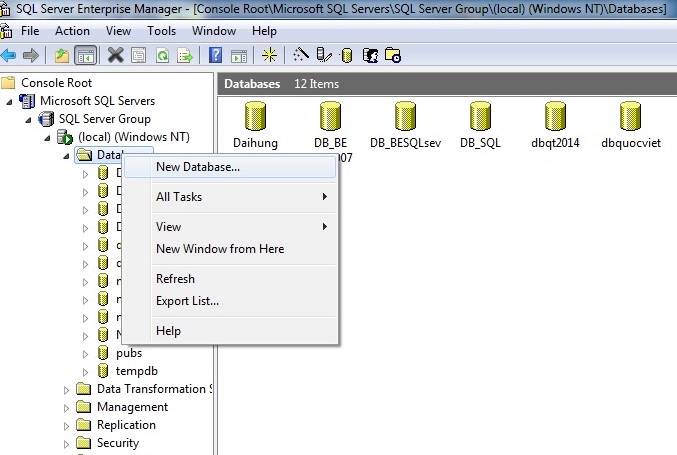Select Console Root in the tree
This screenshot has width=677, height=455.
point(56,82)
